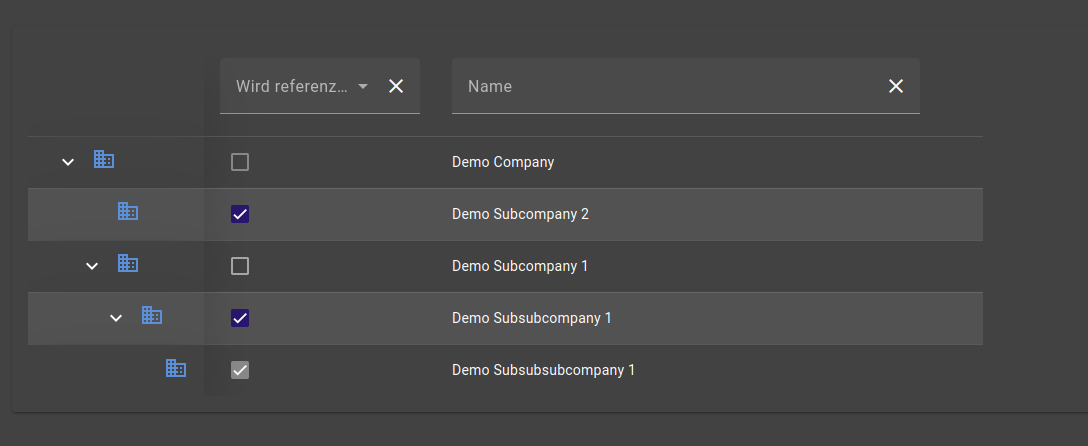Click the building icon for Demo Company
Screen dimensions: 1088x446
[104, 159]
